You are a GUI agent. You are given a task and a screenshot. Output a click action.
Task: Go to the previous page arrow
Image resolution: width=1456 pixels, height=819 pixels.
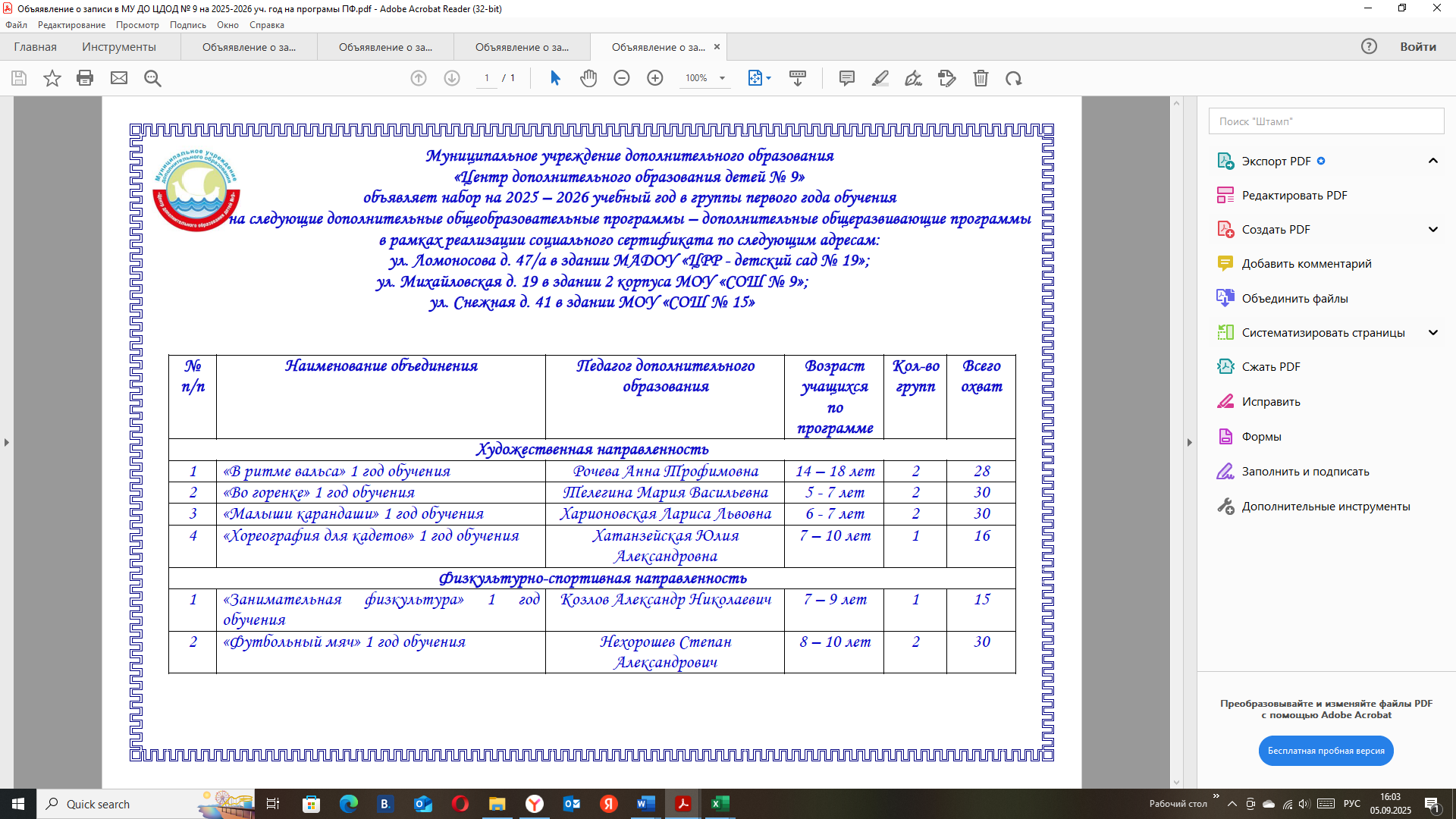tap(419, 78)
